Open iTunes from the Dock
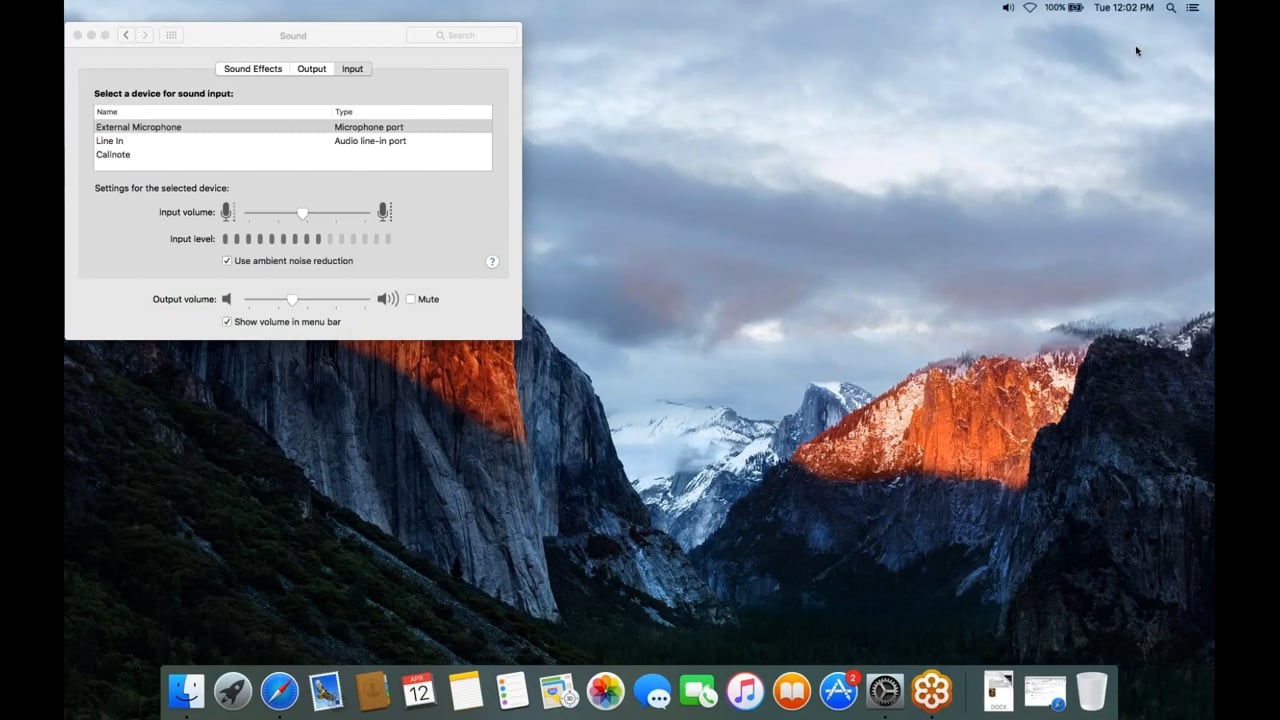This screenshot has height=720, width=1280. point(745,691)
